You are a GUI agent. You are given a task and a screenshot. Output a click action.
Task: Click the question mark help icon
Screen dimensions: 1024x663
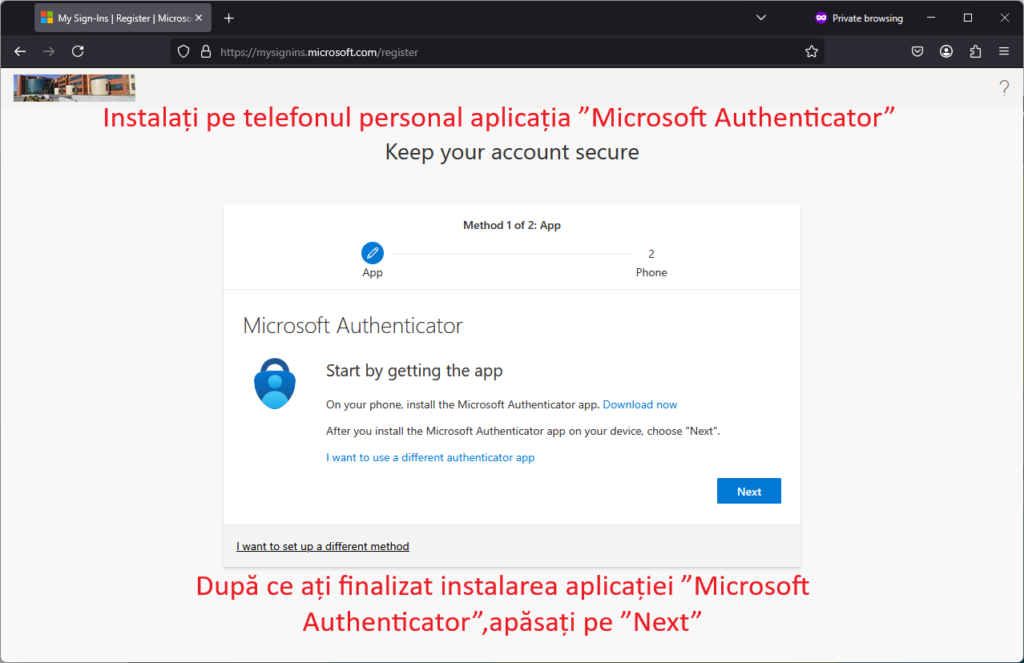pos(1004,88)
